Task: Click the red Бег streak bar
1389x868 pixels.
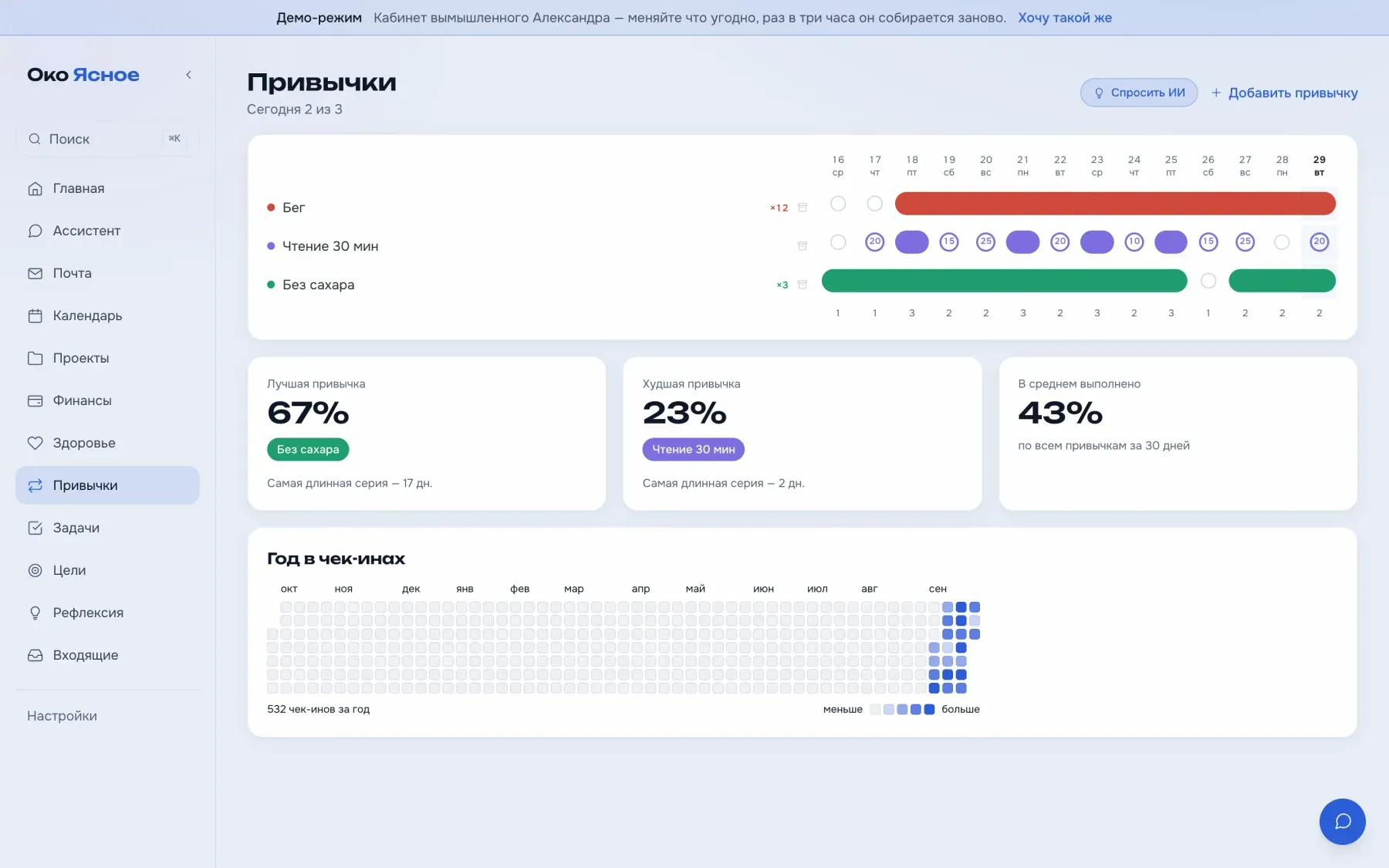Action: [x=1115, y=204]
